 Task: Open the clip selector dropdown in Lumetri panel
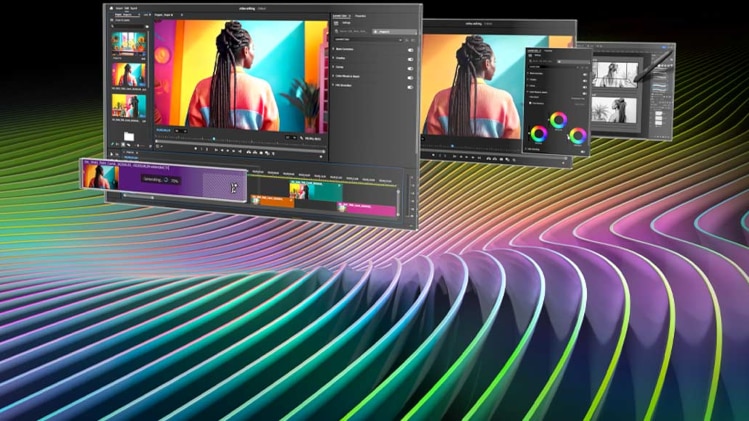(368, 40)
